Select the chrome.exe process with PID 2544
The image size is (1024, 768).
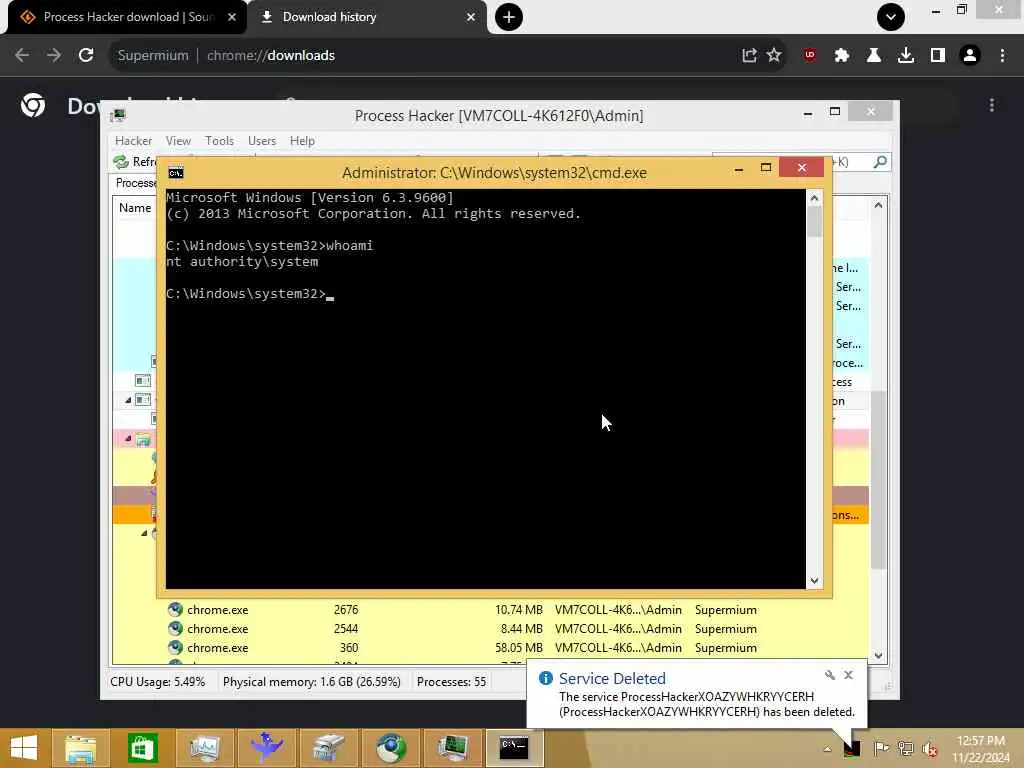click(x=491, y=629)
